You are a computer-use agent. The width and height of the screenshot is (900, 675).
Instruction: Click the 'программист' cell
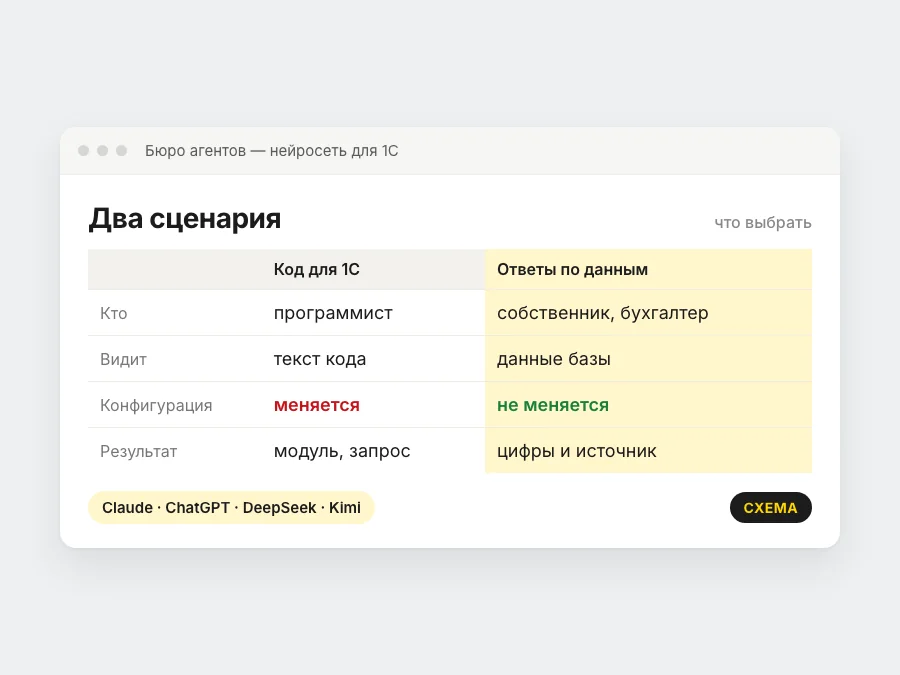tap(333, 313)
